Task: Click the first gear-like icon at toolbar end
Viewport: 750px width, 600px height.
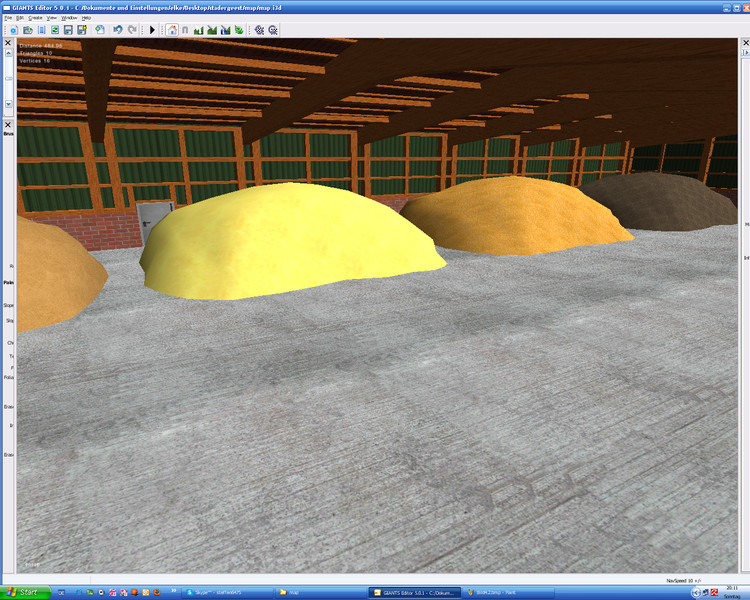Action: tap(259, 30)
